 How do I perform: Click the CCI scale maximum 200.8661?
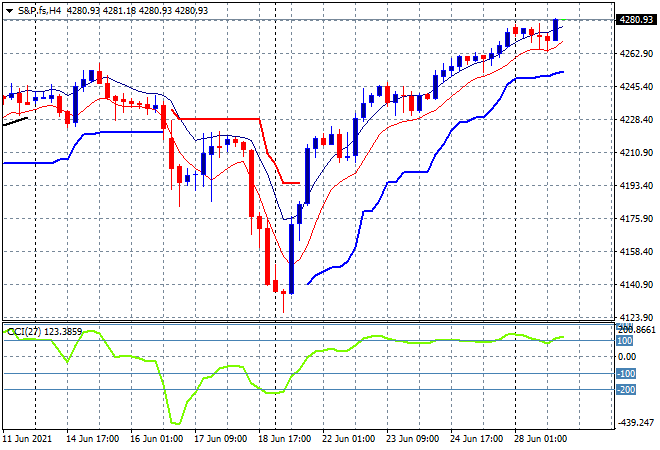coord(636,329)
